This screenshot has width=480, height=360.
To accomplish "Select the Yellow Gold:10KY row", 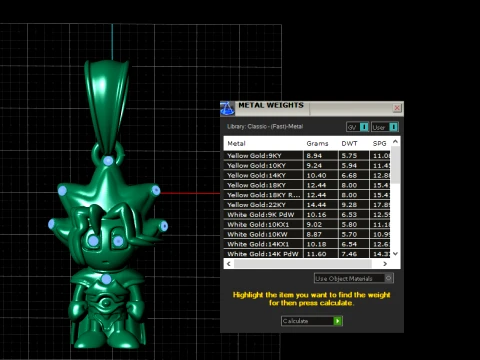I will (x=307, y=165).
